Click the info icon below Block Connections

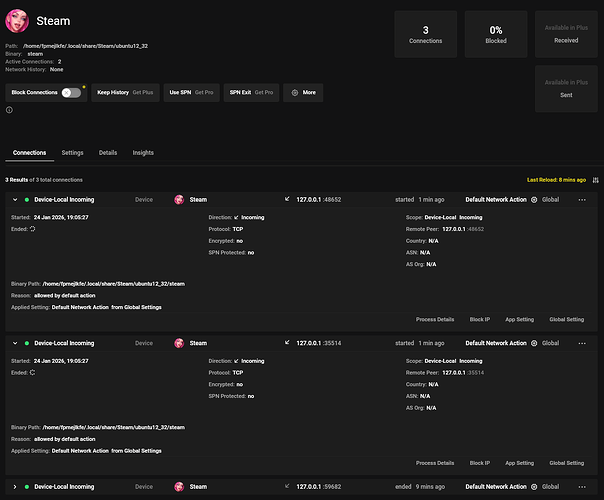point(10,110)
